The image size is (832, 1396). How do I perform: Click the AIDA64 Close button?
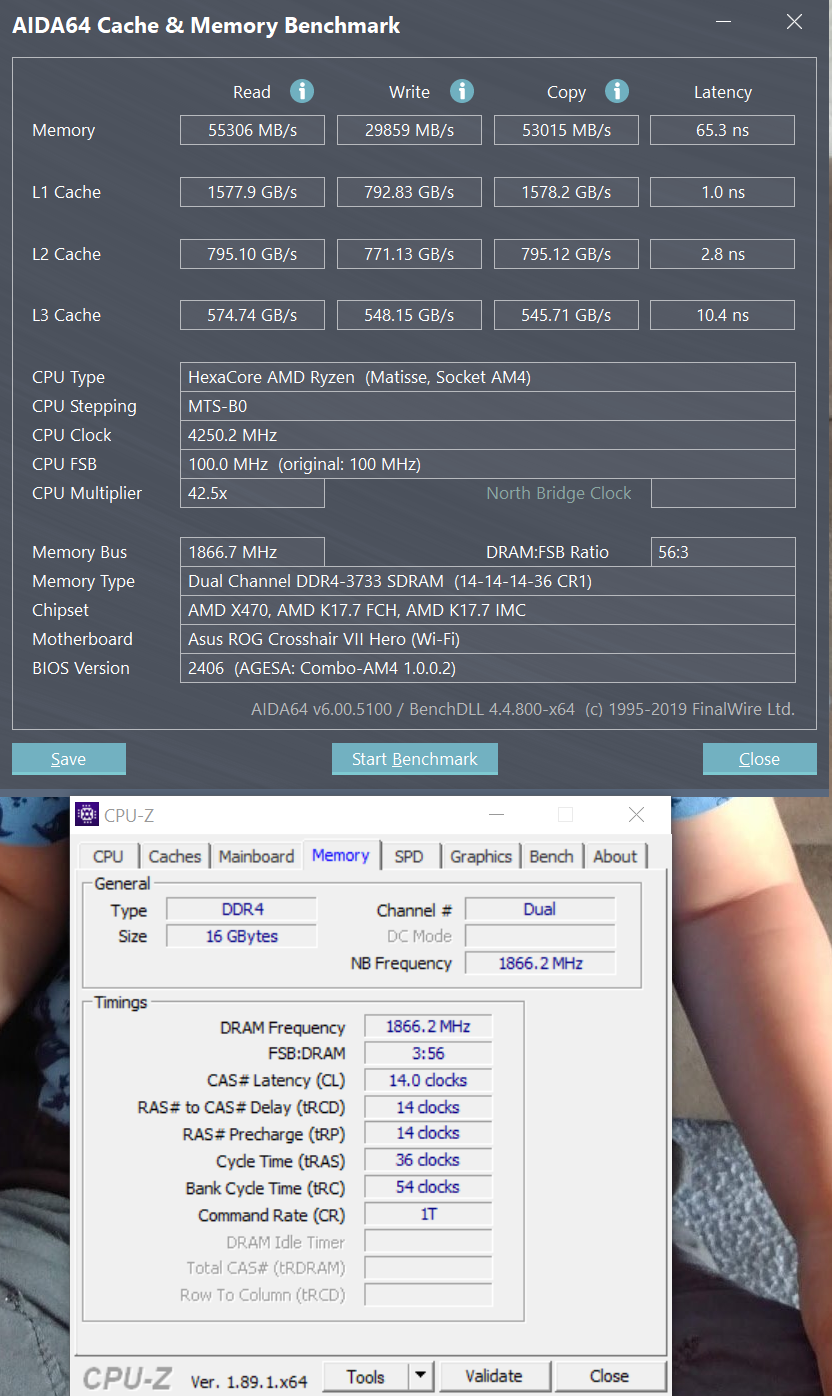[x=759, y=759]
